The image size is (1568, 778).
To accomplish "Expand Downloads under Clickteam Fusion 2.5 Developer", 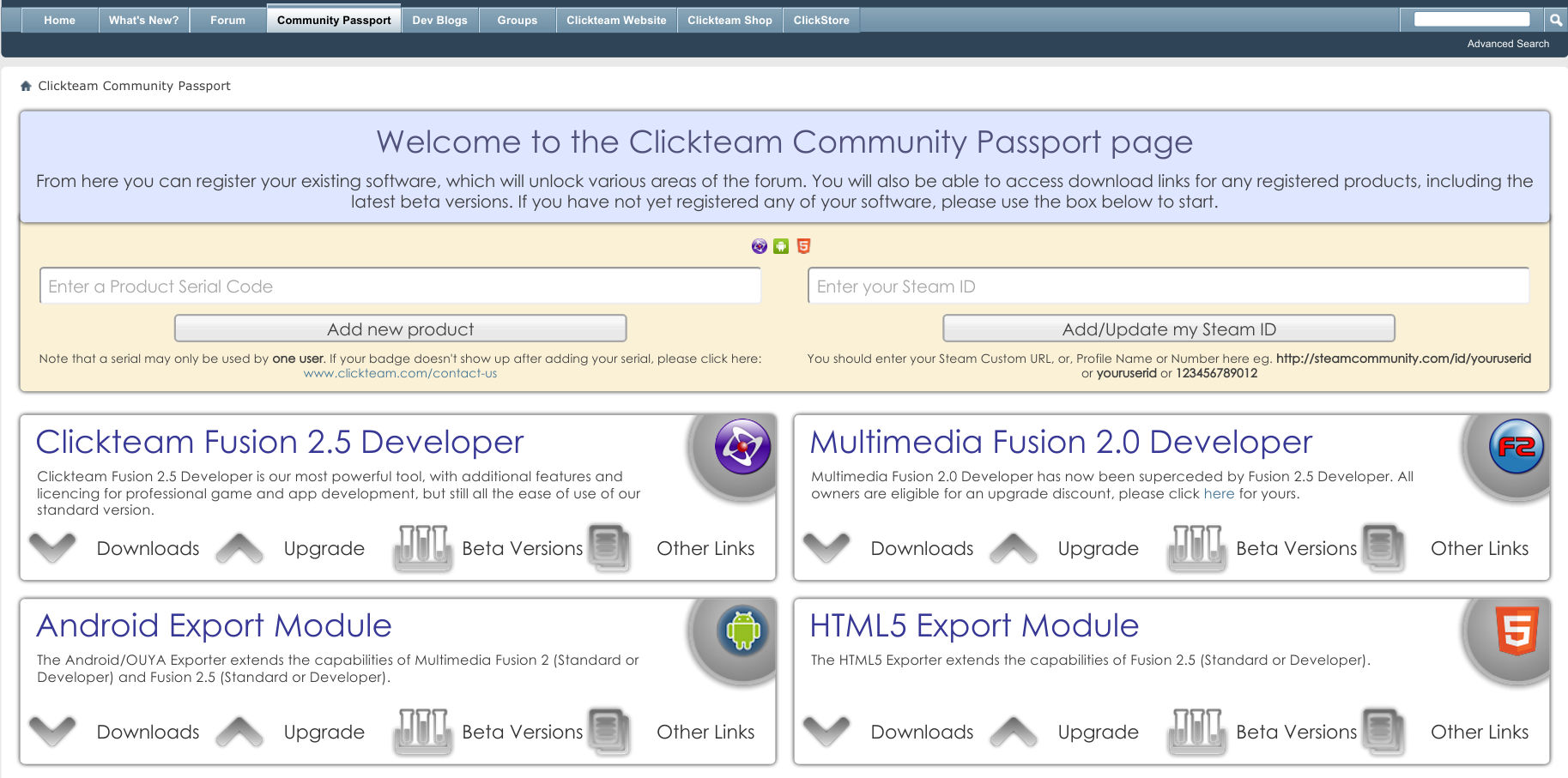I will point(148,548).
